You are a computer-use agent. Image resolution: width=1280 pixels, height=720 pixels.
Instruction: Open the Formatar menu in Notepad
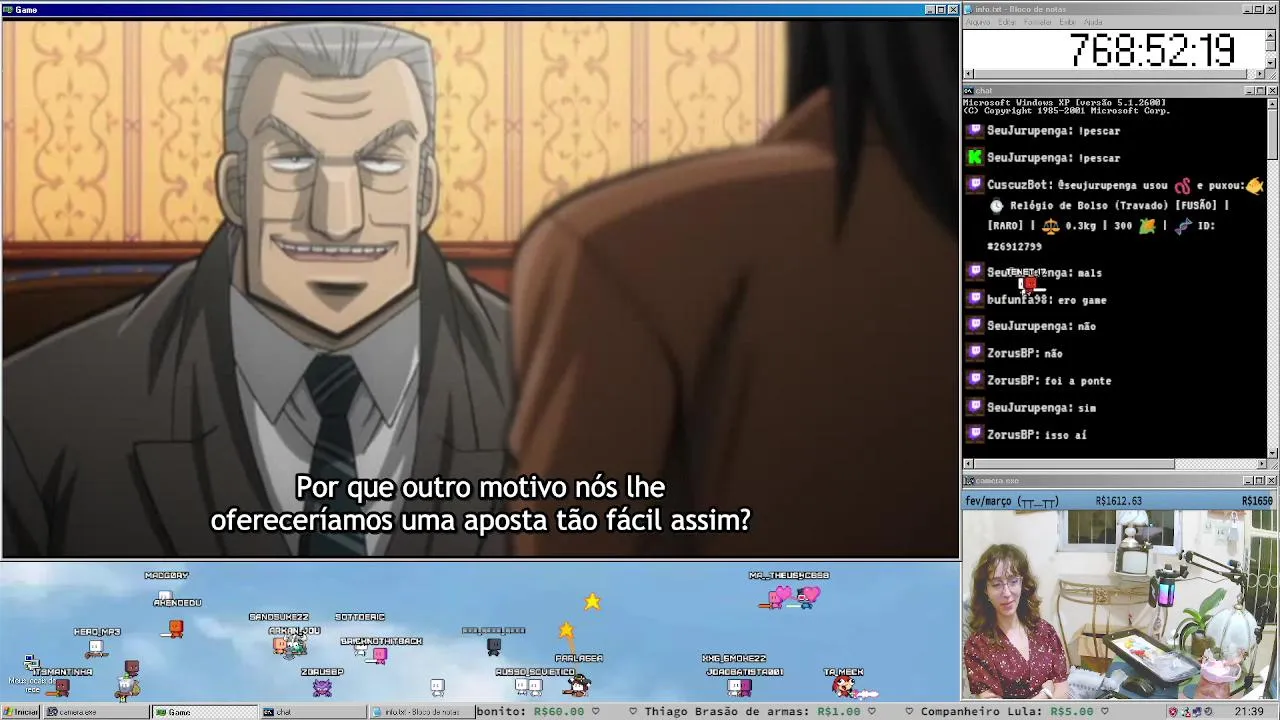(x=1038, y=22)
